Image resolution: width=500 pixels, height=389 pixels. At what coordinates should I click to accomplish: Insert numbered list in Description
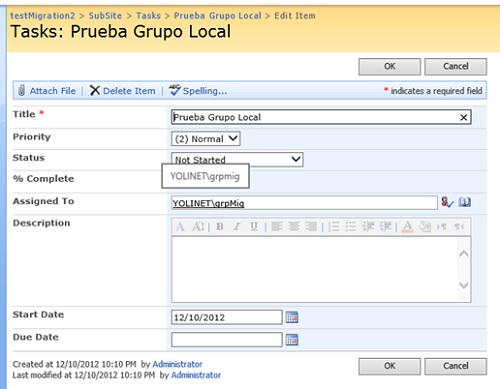click(334, 227)
